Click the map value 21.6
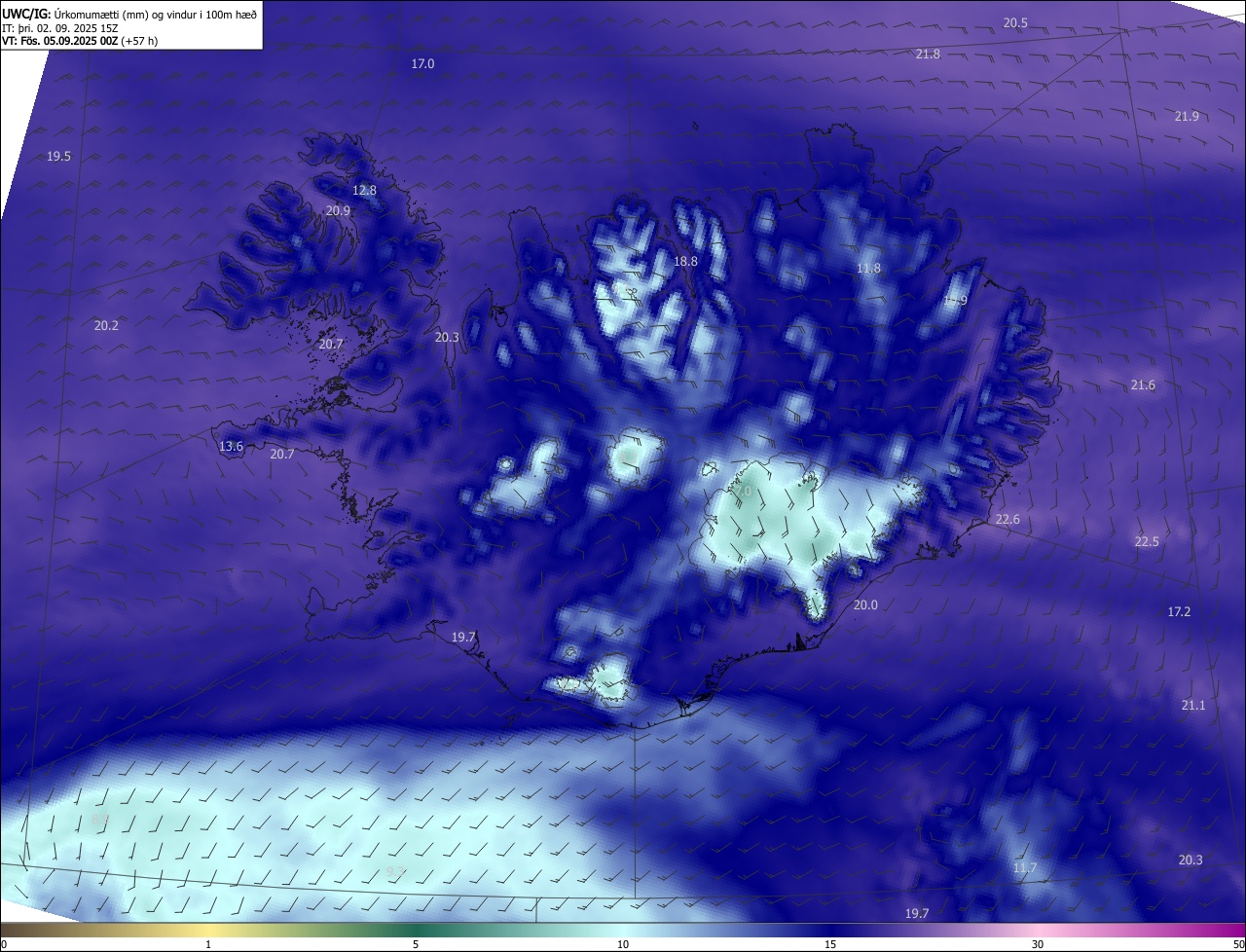 [1143, 384]
